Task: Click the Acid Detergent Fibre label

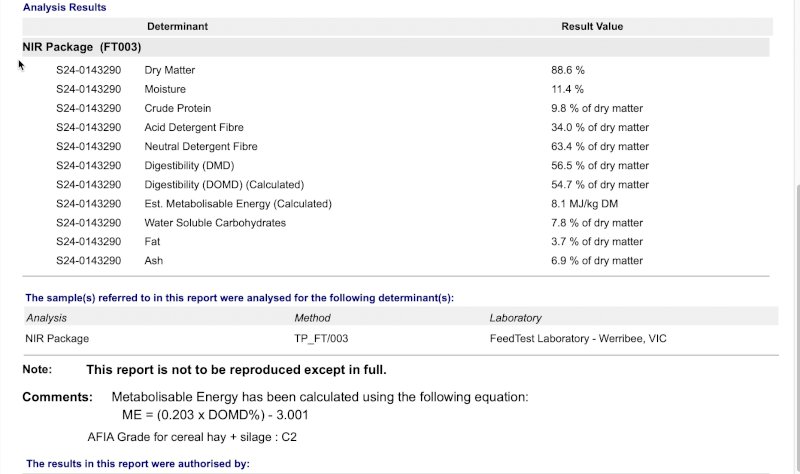Action: tap(194, 128)
